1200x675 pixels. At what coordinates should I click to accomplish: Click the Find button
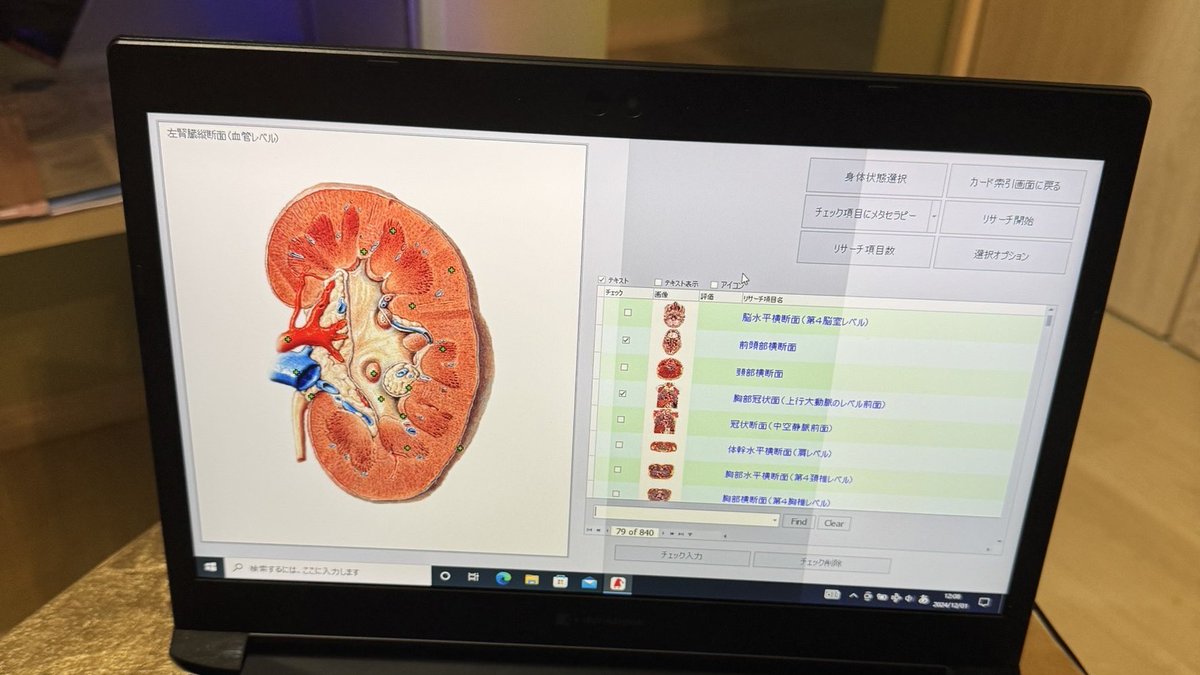click(x=798, y=522)
